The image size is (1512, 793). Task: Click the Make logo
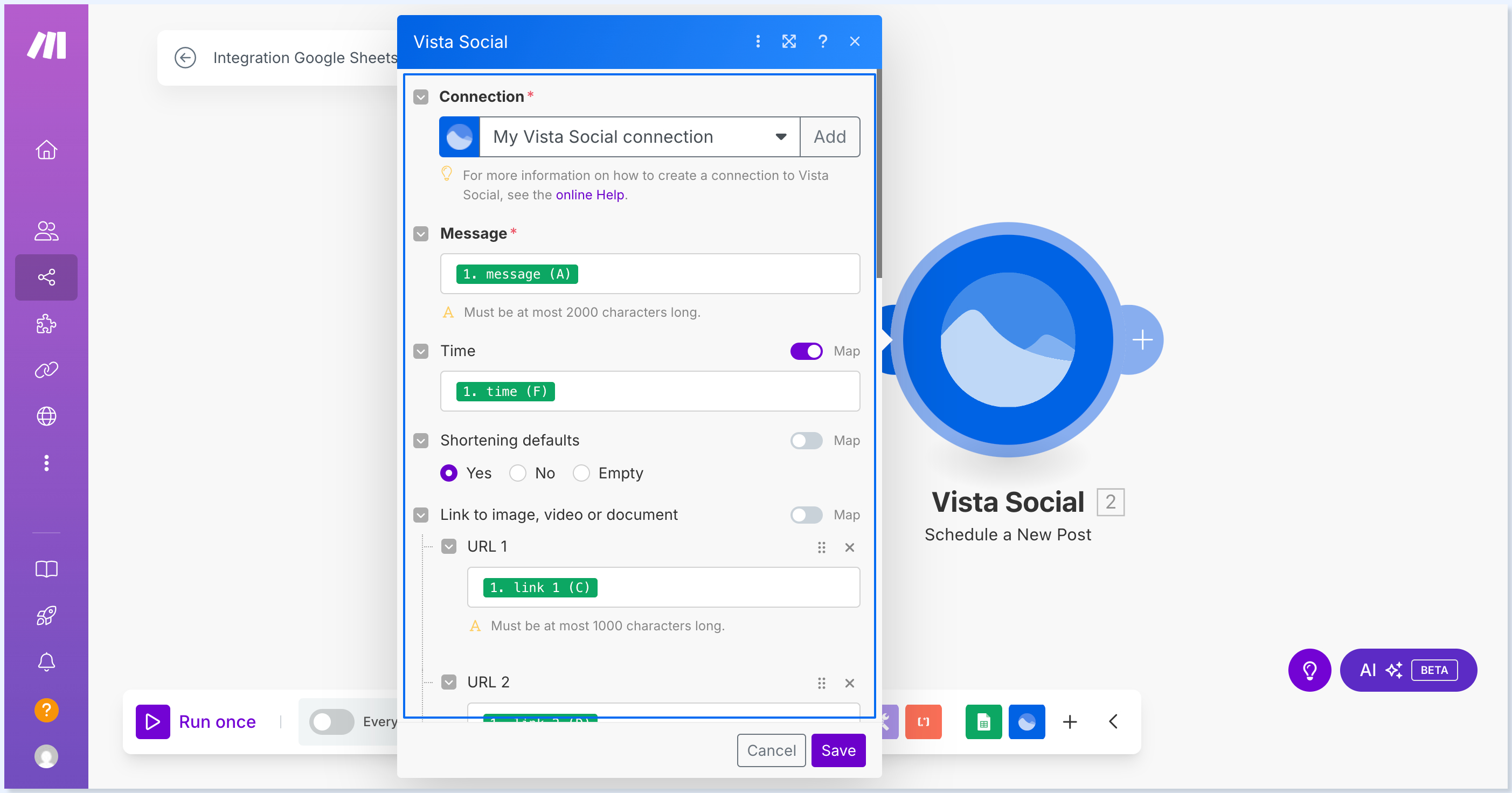[x=46, y=45]
